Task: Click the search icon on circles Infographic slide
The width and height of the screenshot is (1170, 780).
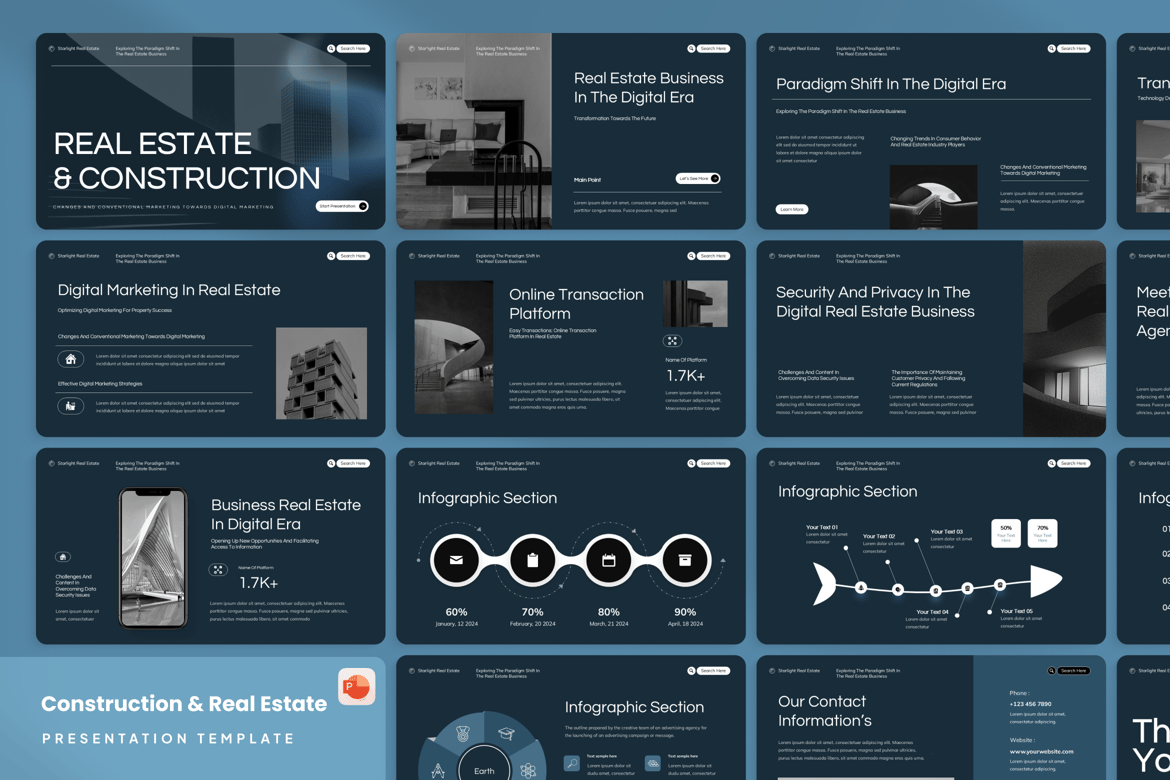Action: click(691, 464)
